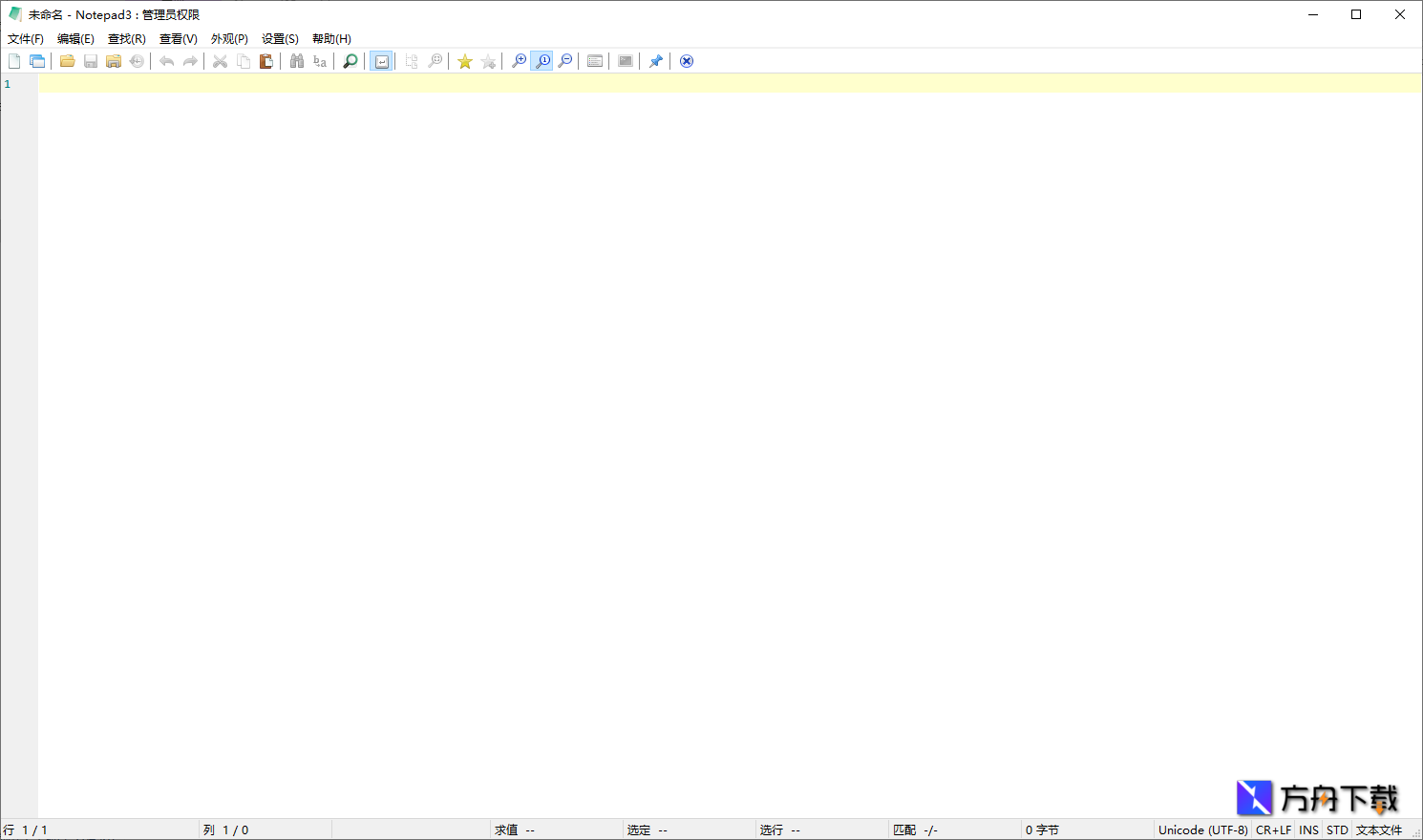Change the Unicode (UTF-8) encoding

(1202, 829)
